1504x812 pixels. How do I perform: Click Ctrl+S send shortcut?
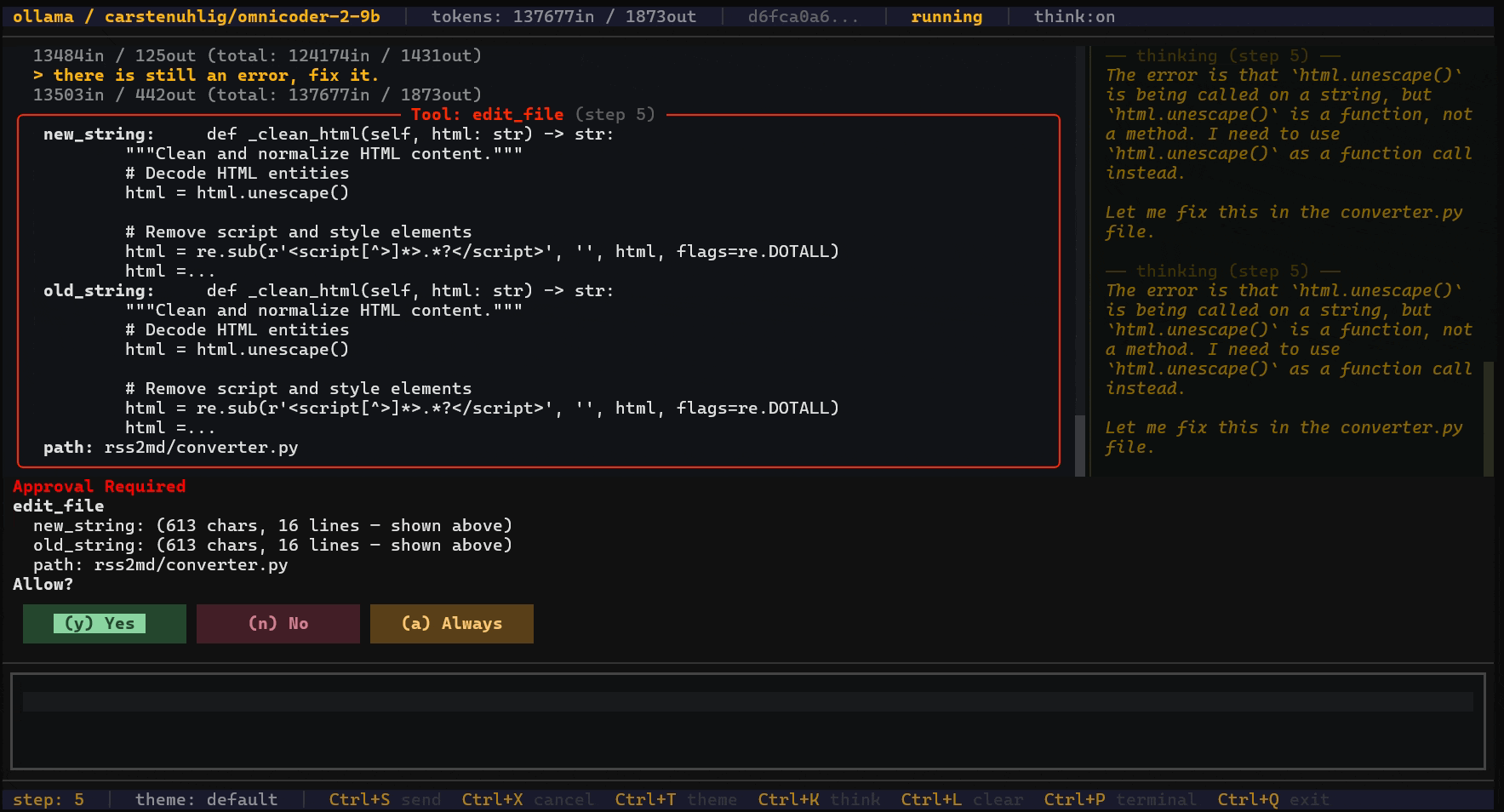(x=385, y=800)
